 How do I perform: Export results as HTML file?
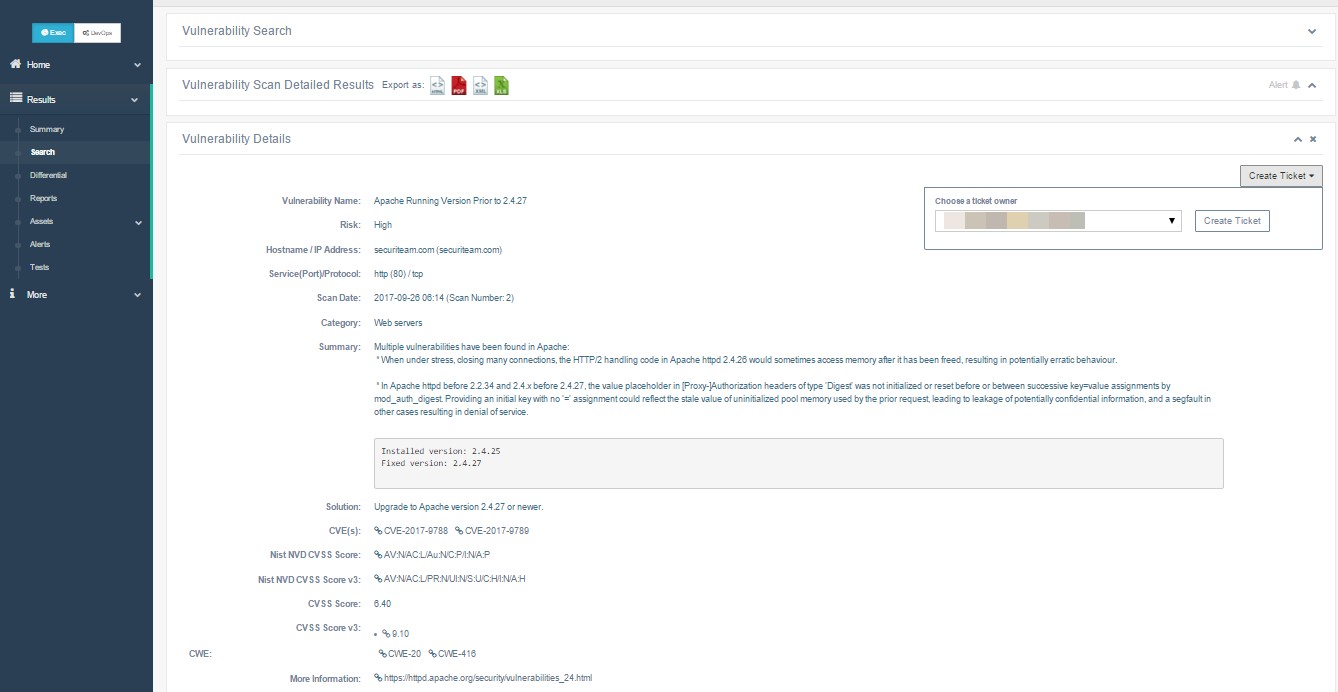click(x=438, y=86)
